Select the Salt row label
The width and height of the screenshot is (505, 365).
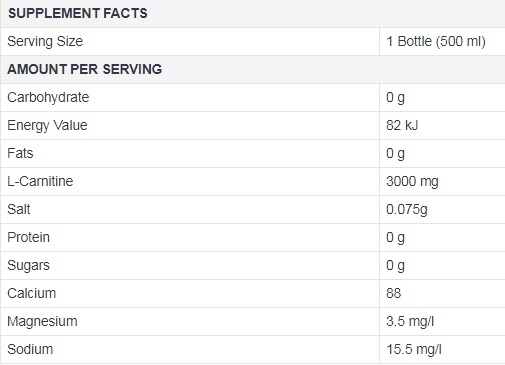[19, 209]
